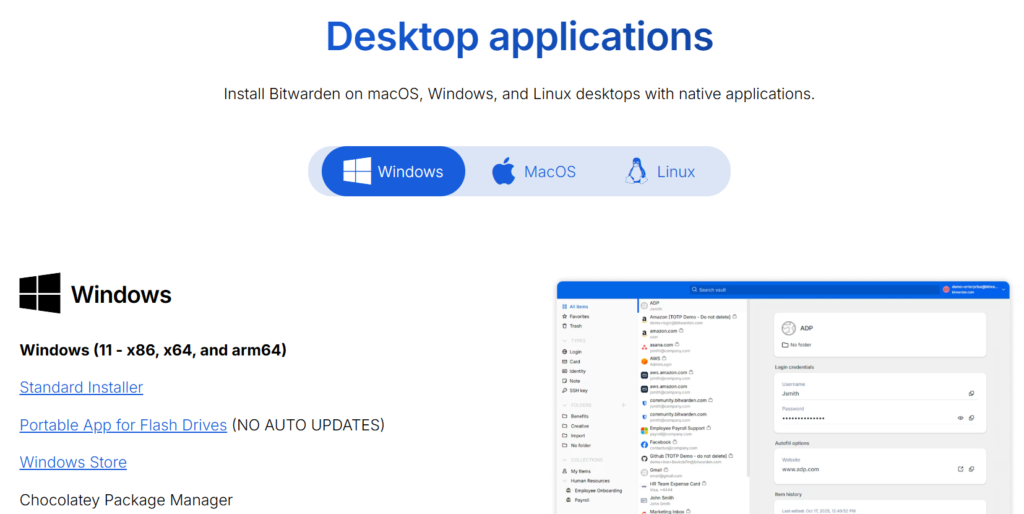Add a folder using the plus icon
1024x514 pixels.
[623, 405]
